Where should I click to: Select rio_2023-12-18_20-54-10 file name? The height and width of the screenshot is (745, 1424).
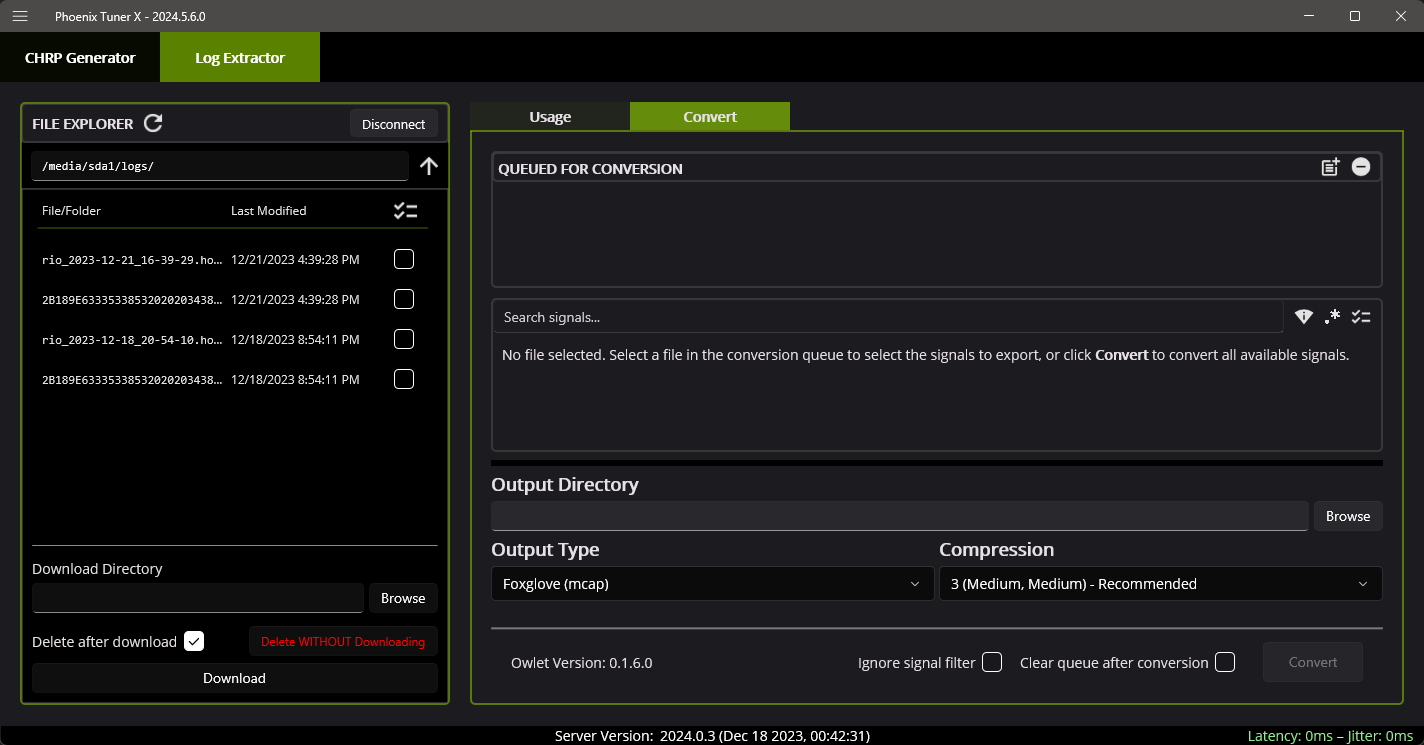coord(132,339)
